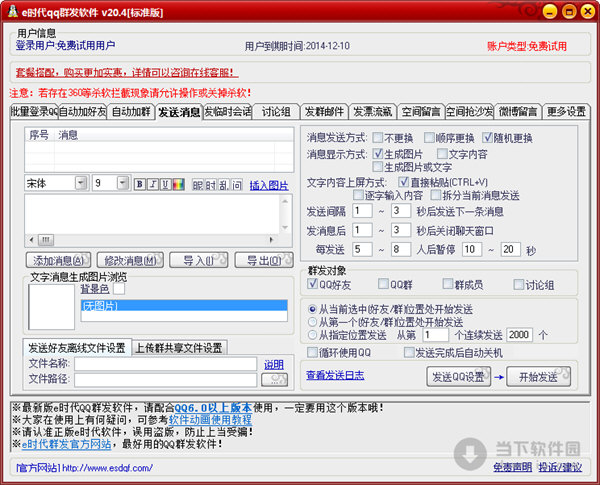Open 发送QQ设置 button
The width and height of the screenshot is (600, 485).
458,377
